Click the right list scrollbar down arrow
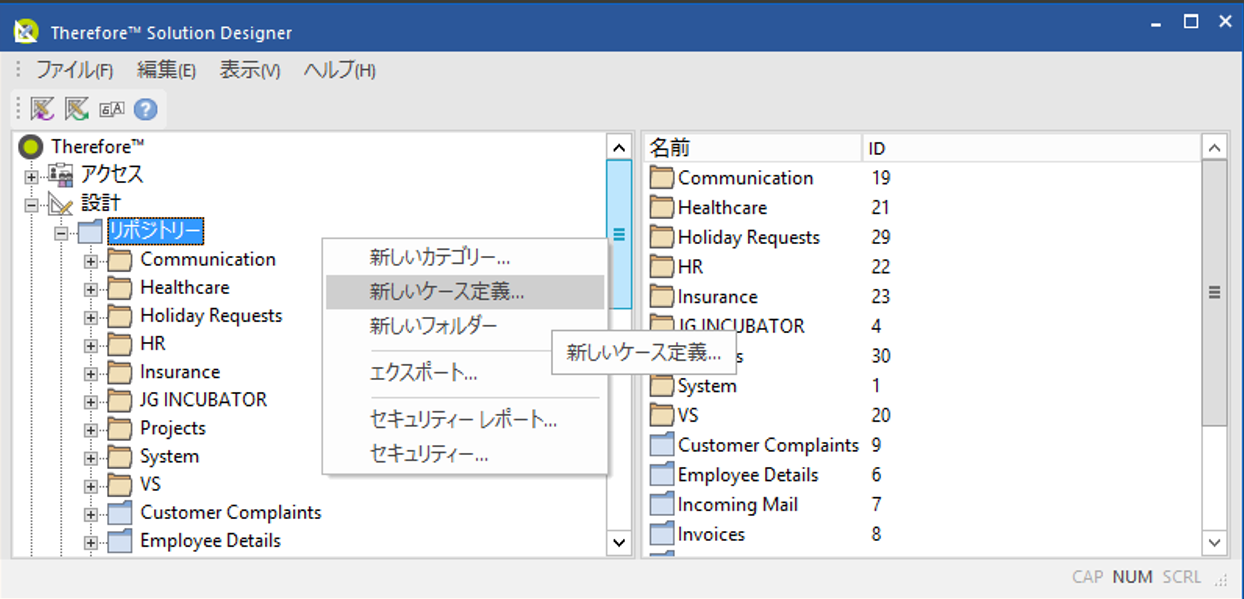This screenshot has height=599, width=1244. [x=1214, y=543]
